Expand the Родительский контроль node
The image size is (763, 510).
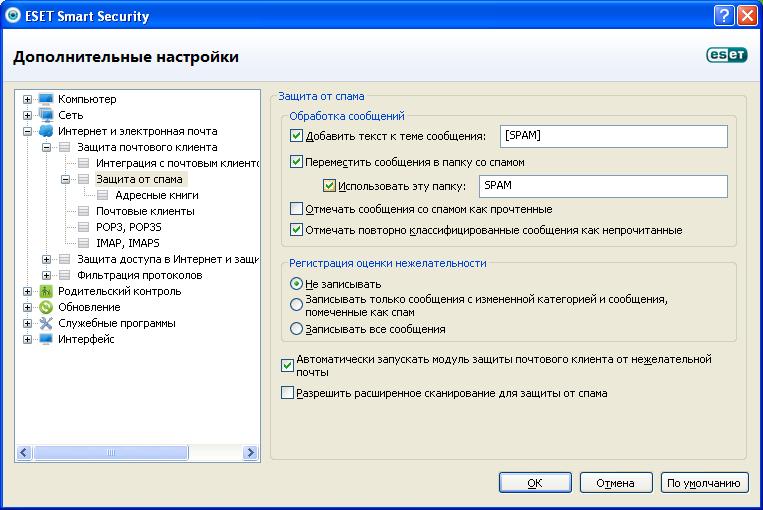point(27,291)
